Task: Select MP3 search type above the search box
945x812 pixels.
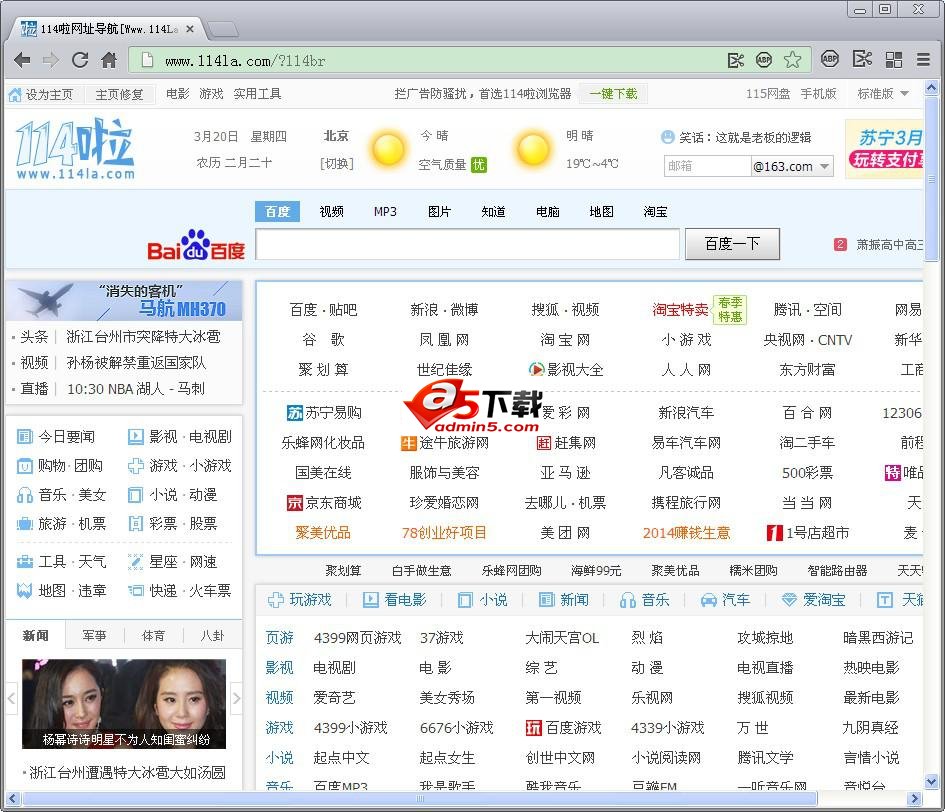Action: click(x=385, y=212)
